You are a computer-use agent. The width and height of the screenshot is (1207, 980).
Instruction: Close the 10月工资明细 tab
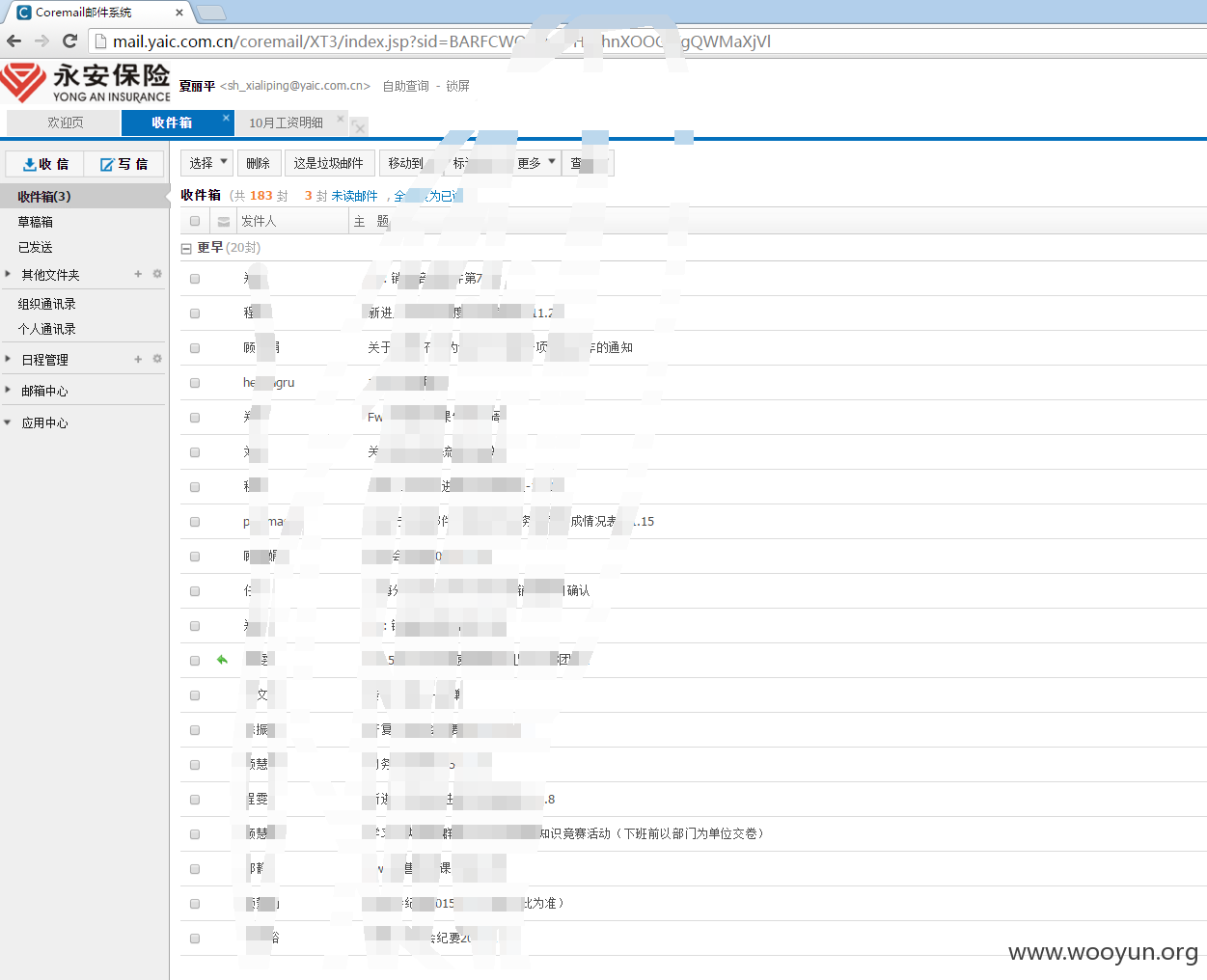340,119
